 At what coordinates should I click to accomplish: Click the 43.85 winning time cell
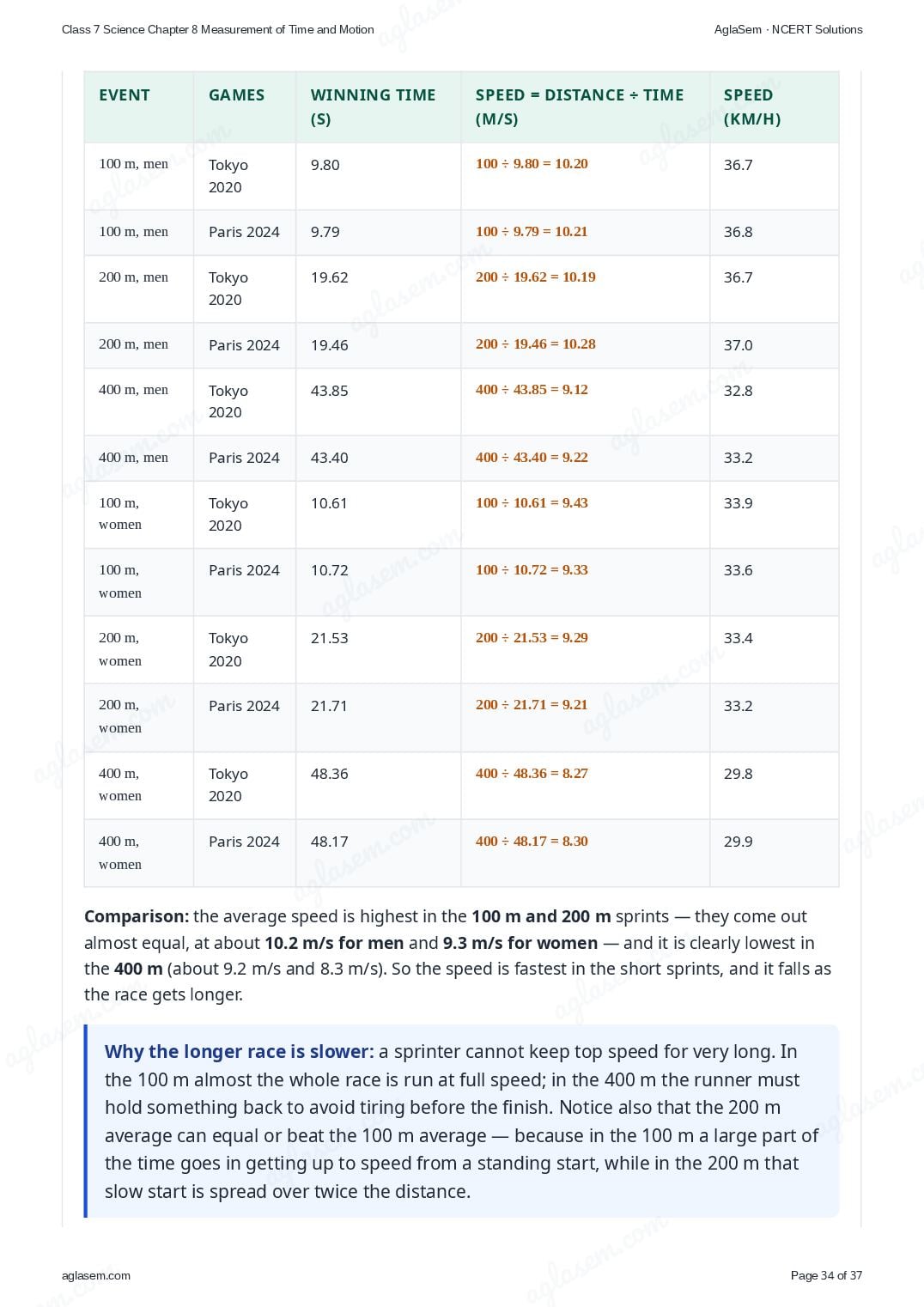click(330, 391)
